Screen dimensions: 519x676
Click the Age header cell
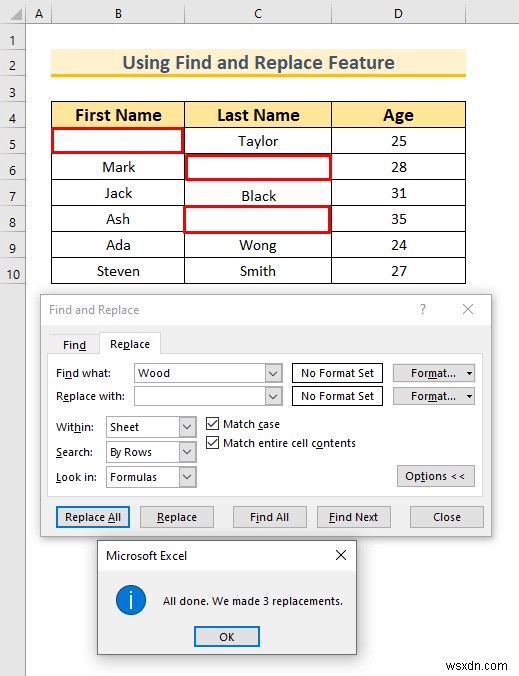click(x=398, y=115)
